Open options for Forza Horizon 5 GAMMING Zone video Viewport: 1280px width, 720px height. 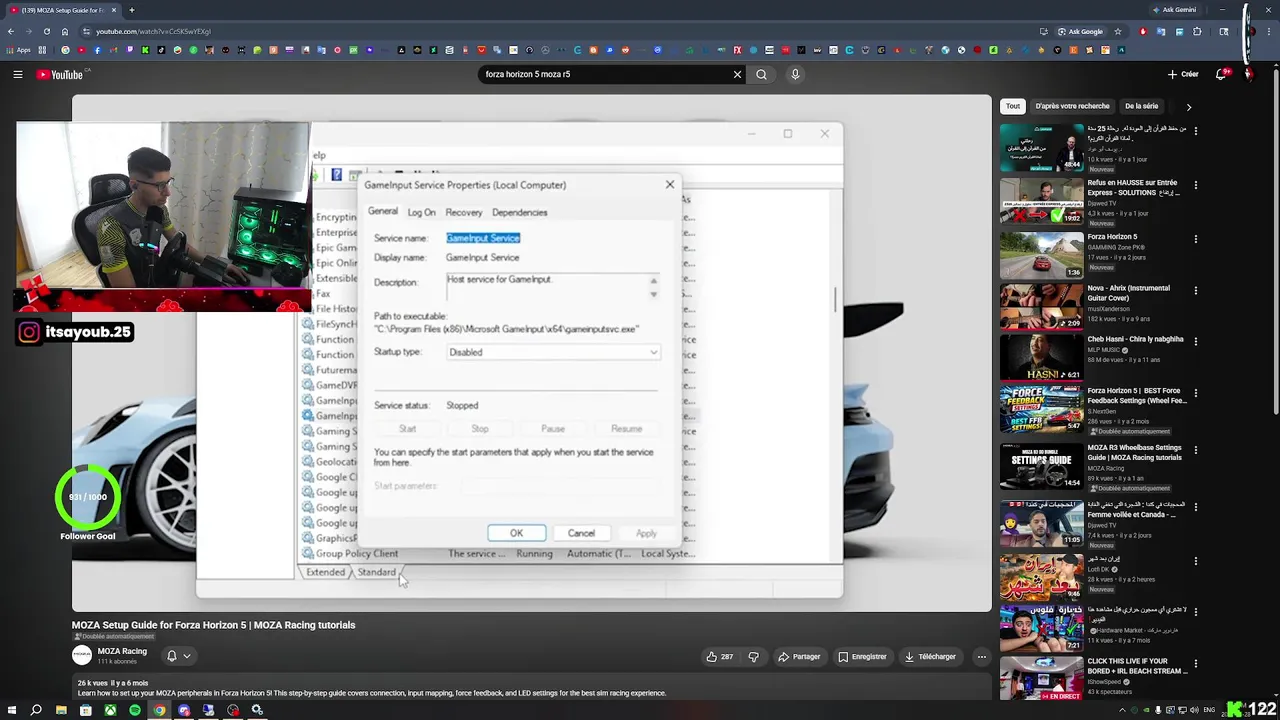(1195, 240)
